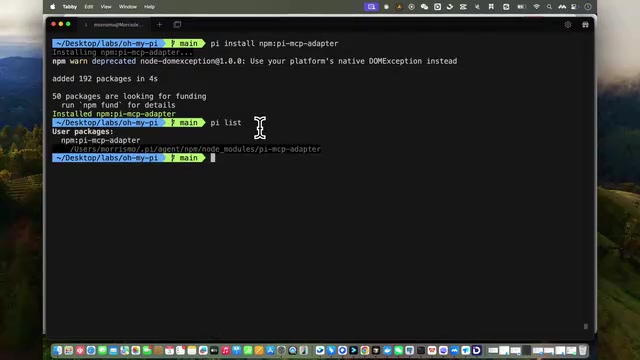Open Messages in the Dock
Image resolution: width=640 pixels, height=360 pixels.
click(102, 350)
